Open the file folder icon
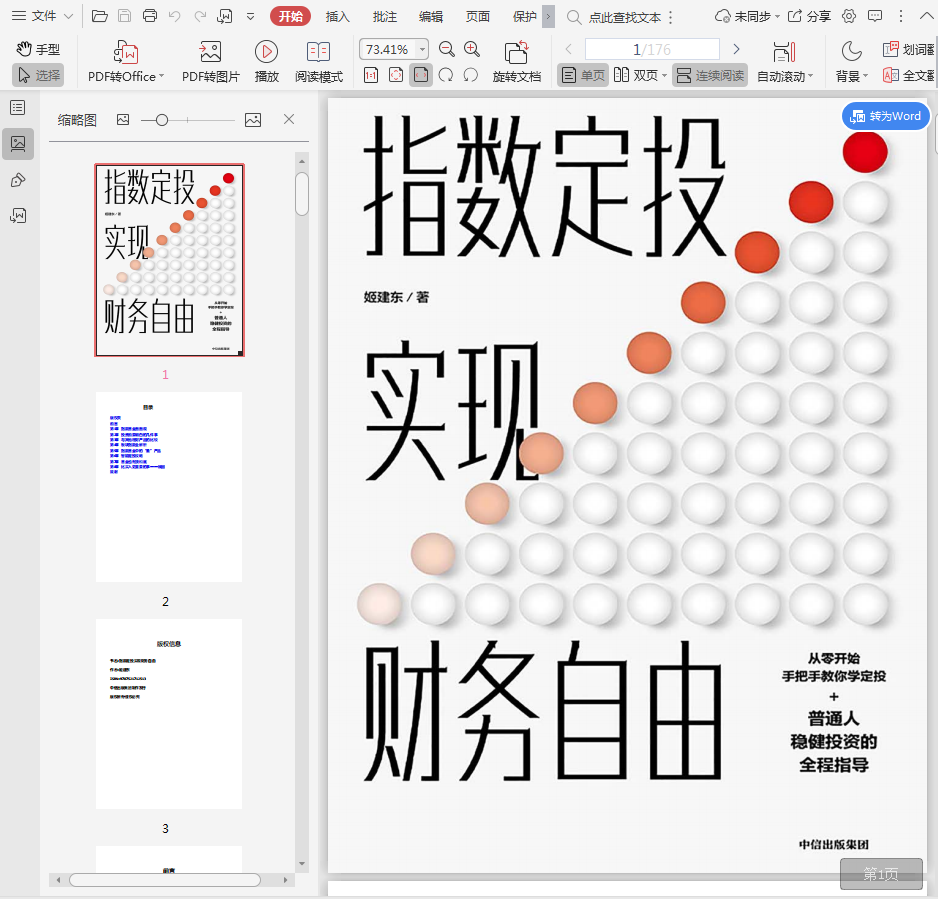Screen dimensions: 938x899 pyautogui.click(x=99, y=16)
